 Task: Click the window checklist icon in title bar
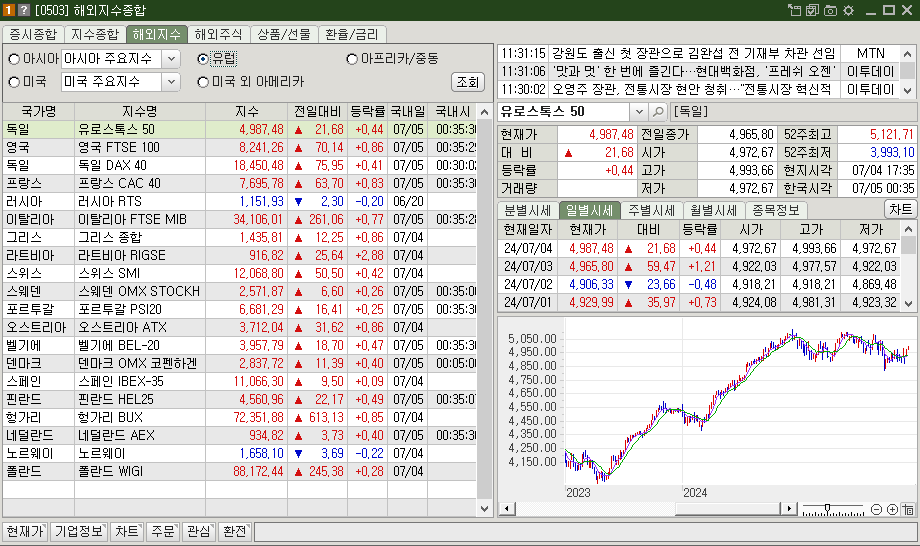pyautogui.click(x=813, y=10)
